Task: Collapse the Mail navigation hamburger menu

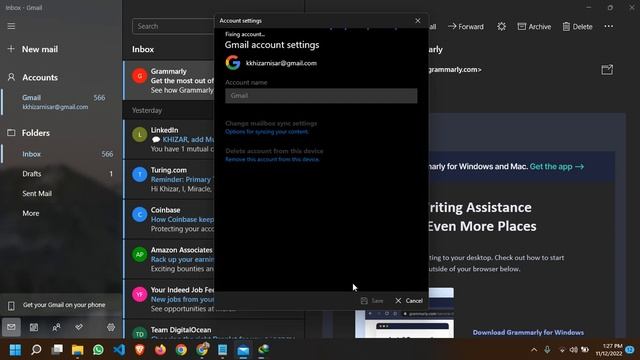Action: 11,26
